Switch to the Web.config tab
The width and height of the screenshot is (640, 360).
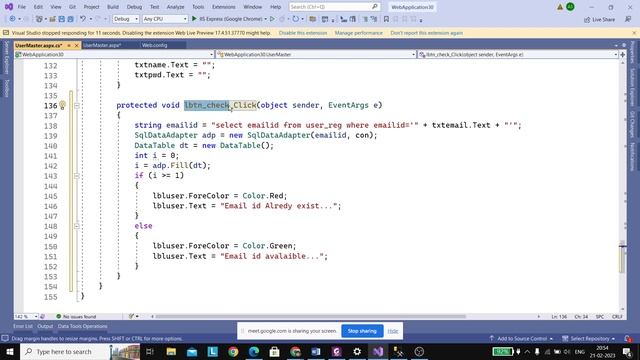click(154, 45)
